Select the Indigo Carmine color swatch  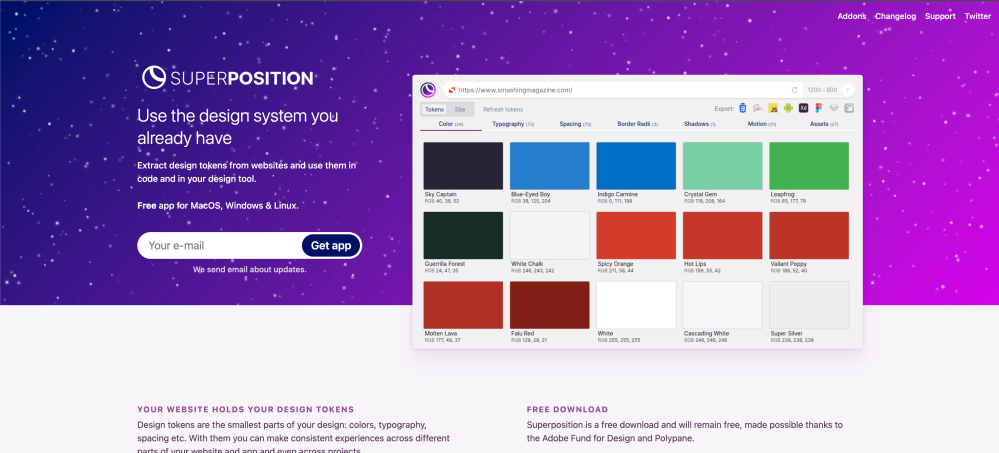point(636,166)
